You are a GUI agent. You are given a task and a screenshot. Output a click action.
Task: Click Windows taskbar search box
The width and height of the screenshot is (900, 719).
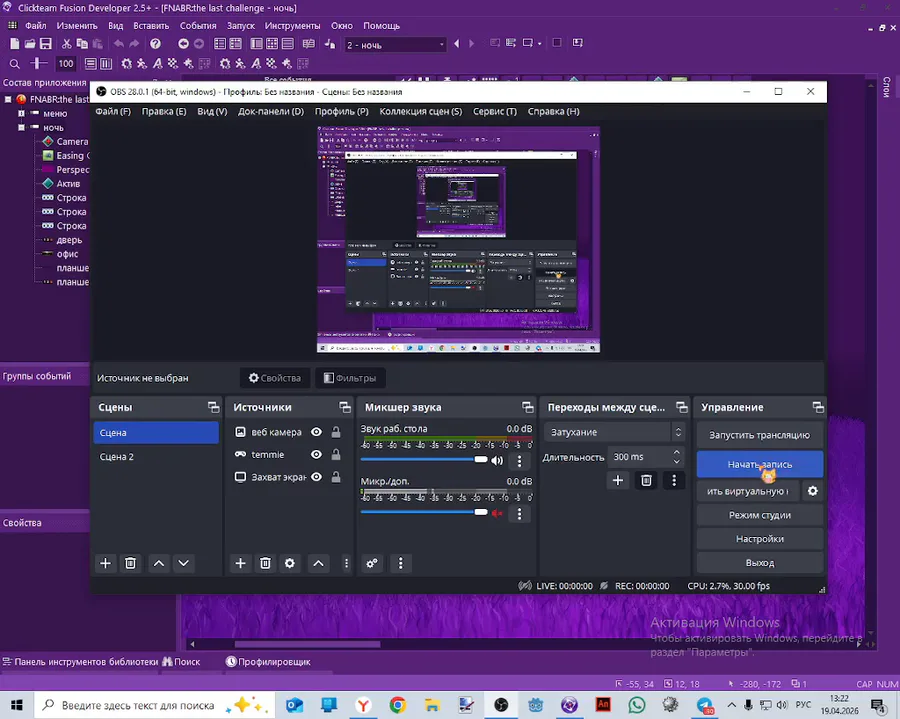(x=153, y=705)
